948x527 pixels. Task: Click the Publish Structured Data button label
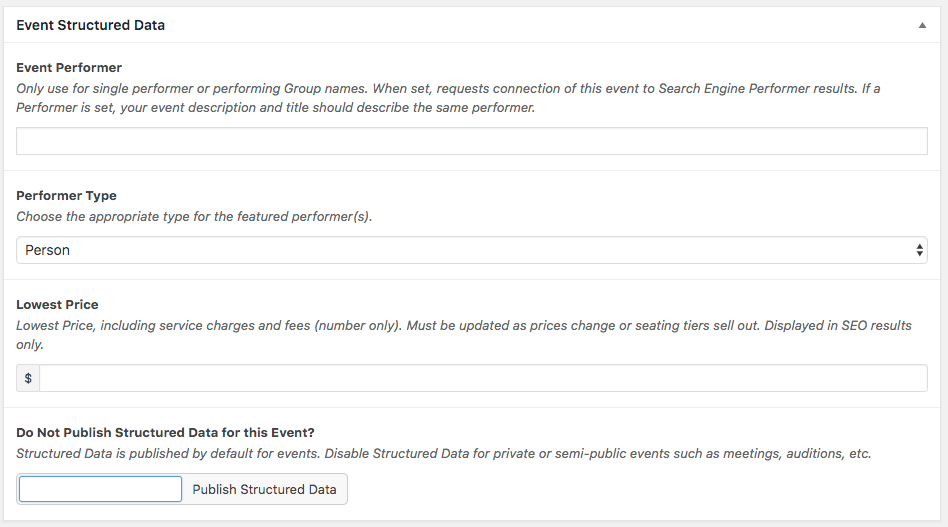(x=264, y=489)
